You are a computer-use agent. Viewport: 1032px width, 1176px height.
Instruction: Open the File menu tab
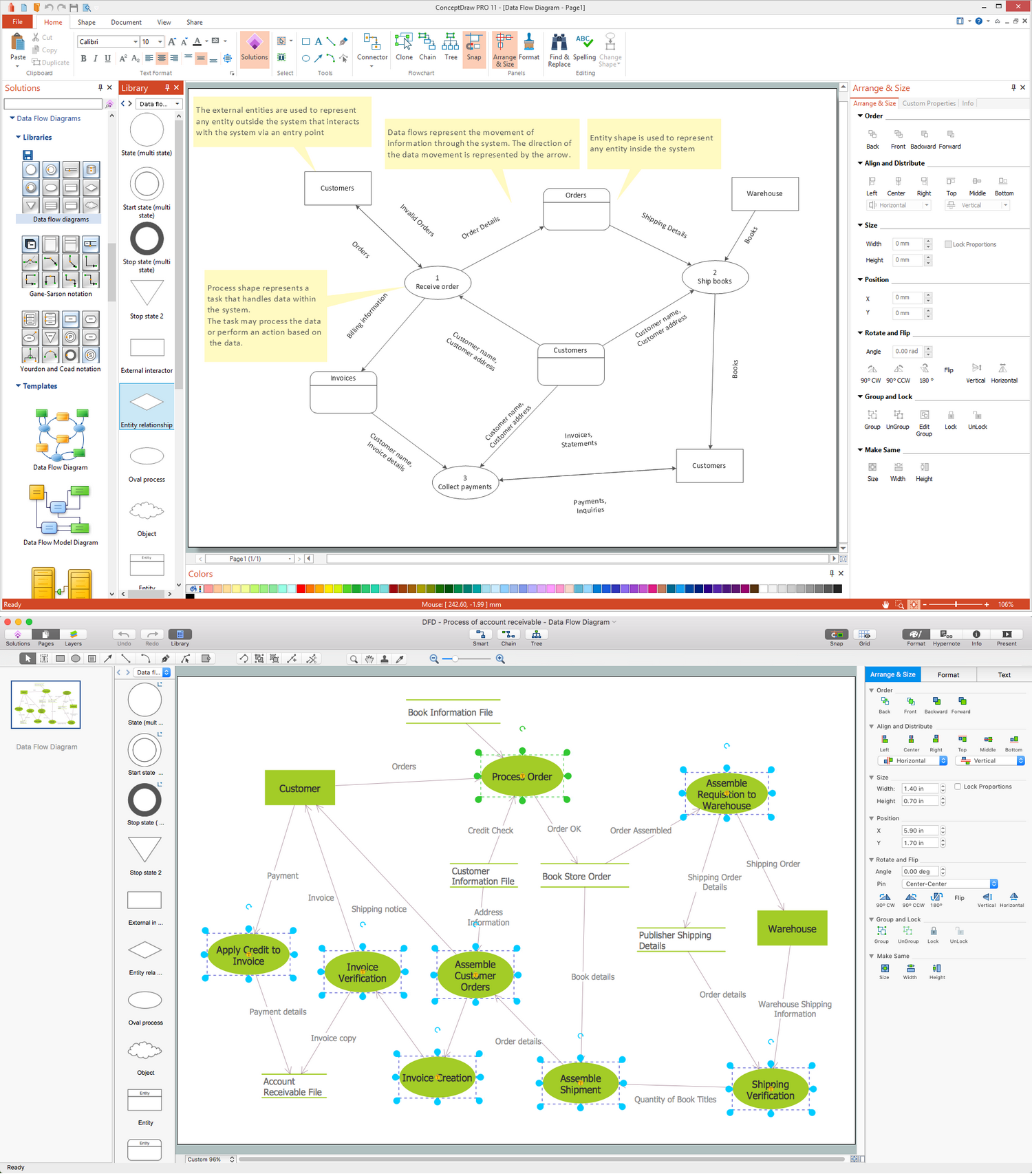[18, 22]
